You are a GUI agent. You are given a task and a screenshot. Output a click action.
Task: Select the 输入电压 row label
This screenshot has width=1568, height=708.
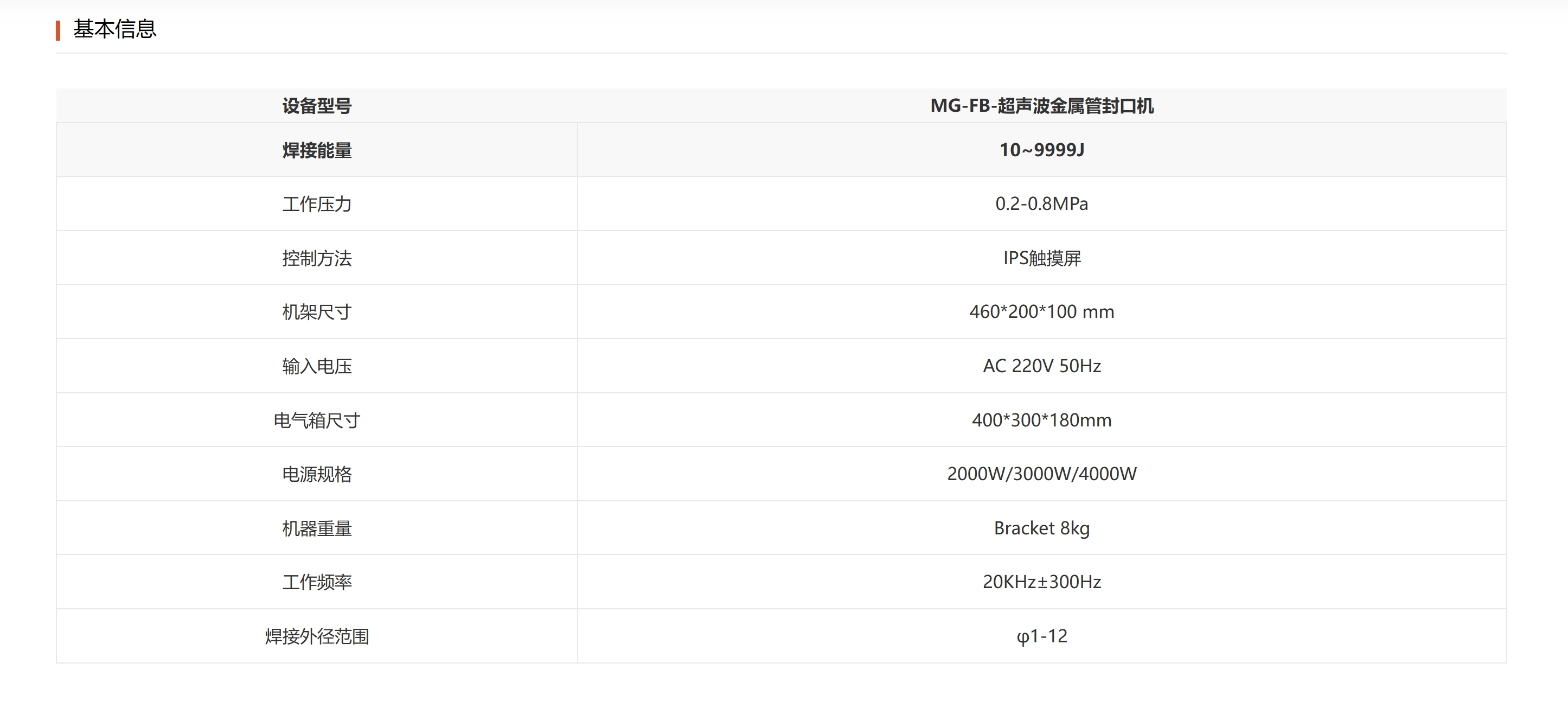pyautogui.click(x=317, y=366)
